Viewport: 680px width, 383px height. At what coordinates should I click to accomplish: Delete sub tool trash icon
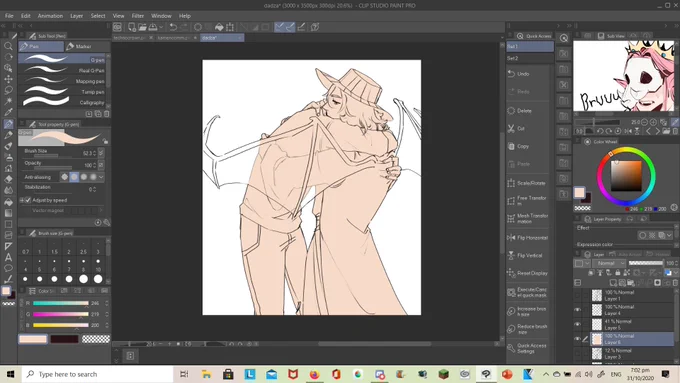coord(107,114)
